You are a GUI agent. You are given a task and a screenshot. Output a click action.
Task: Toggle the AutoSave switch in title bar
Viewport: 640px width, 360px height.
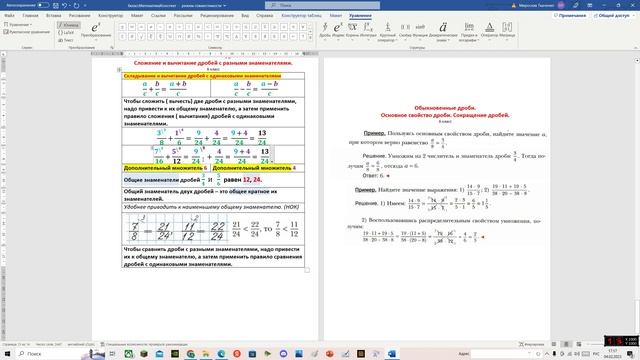click(x=43, y=5)
